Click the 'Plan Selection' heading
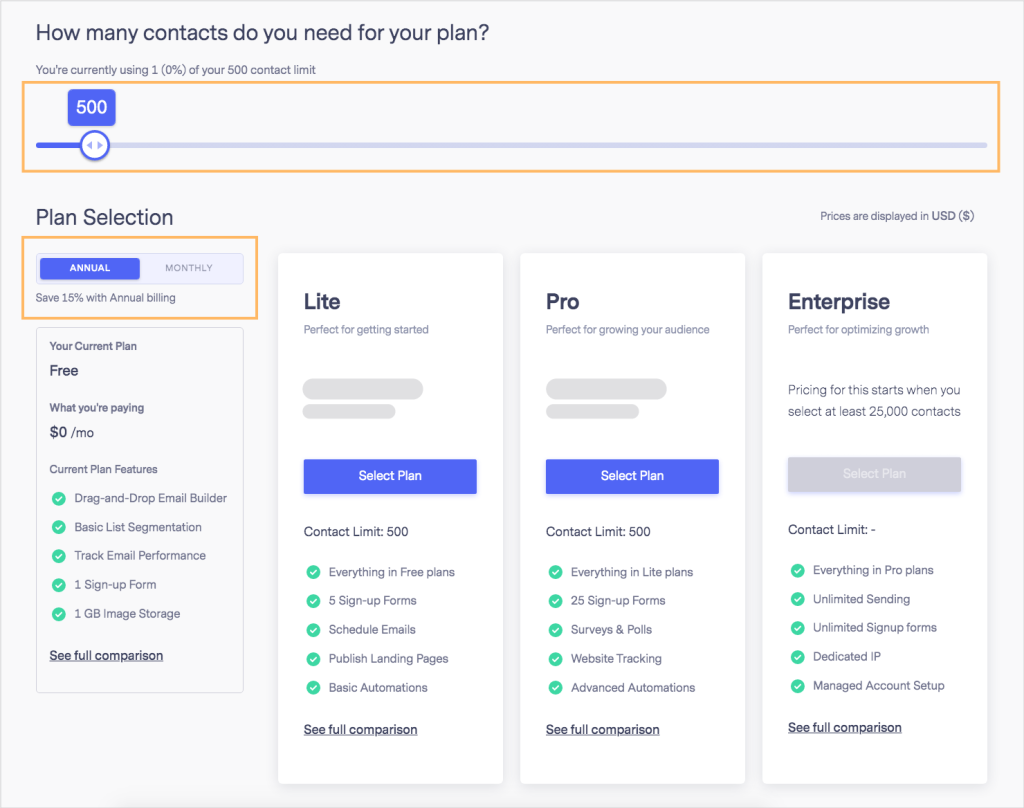Image resolution: width=1024 pixels, height=808 pixels. (104, 218)
